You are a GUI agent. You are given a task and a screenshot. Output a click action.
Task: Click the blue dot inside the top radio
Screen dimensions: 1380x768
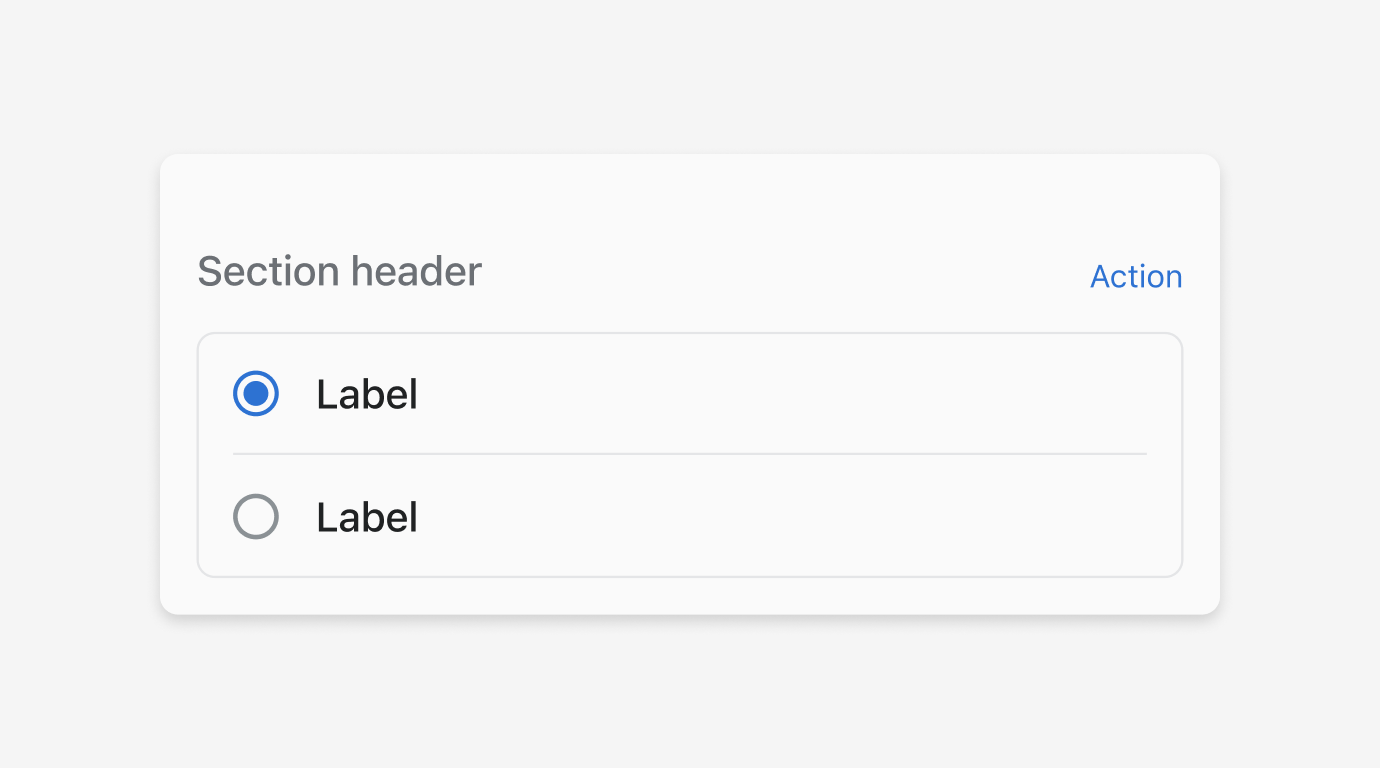coord(256,394)
